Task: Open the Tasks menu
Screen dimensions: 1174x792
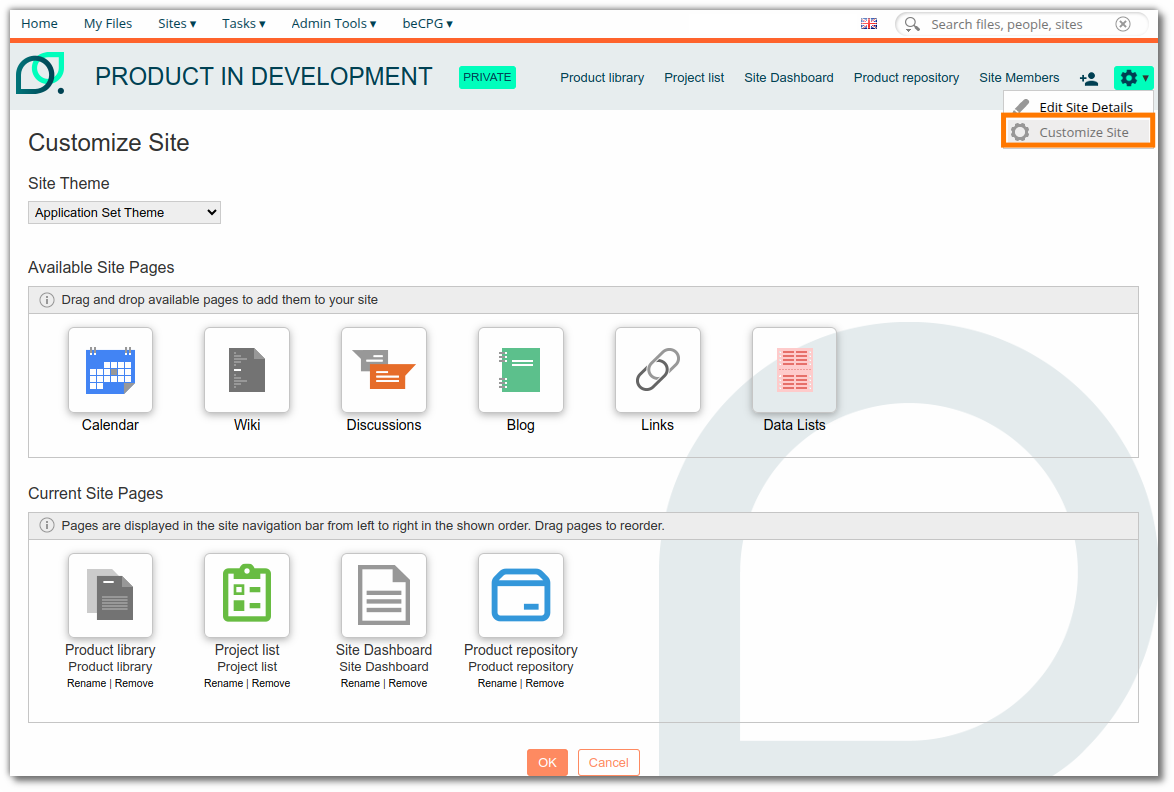Action: [x=243, y=23]
